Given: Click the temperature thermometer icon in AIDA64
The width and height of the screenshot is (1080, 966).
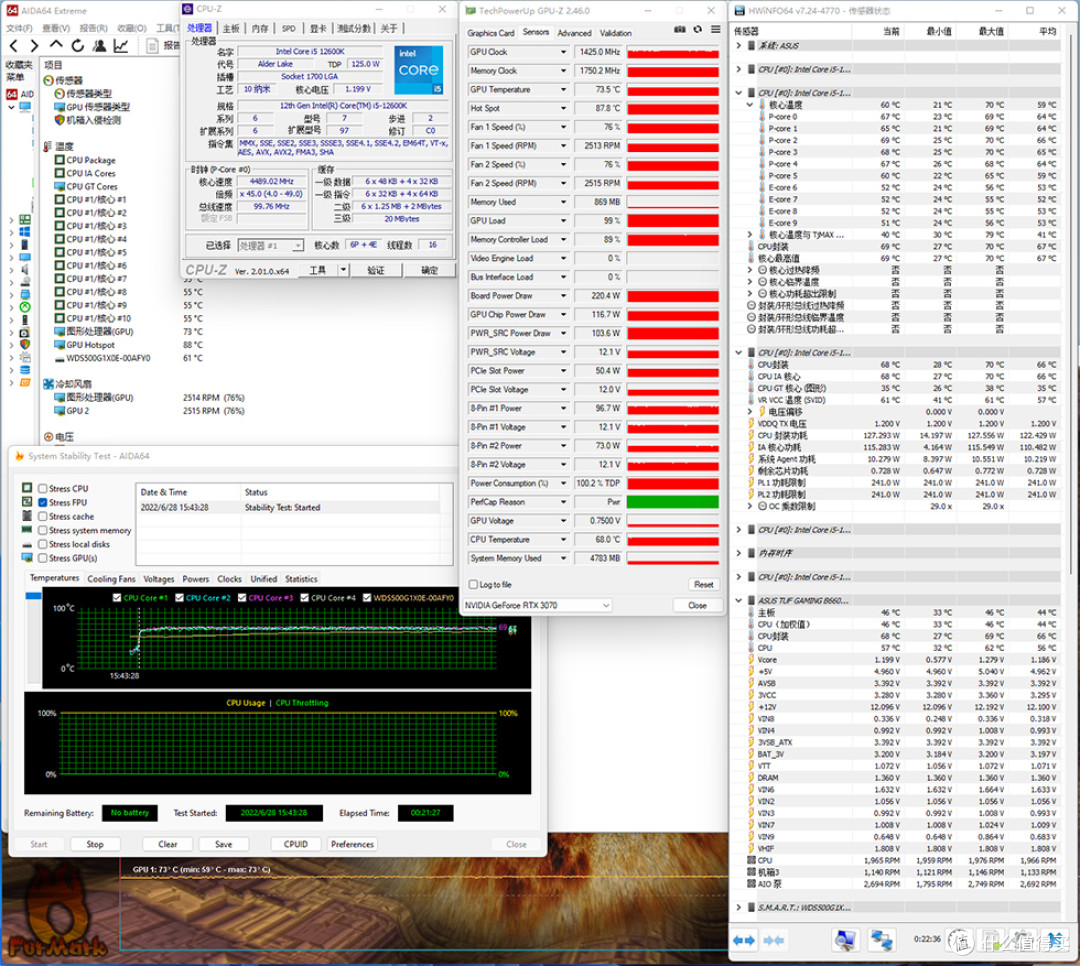Looking at the screenshot, I should (x=48, y=146).
